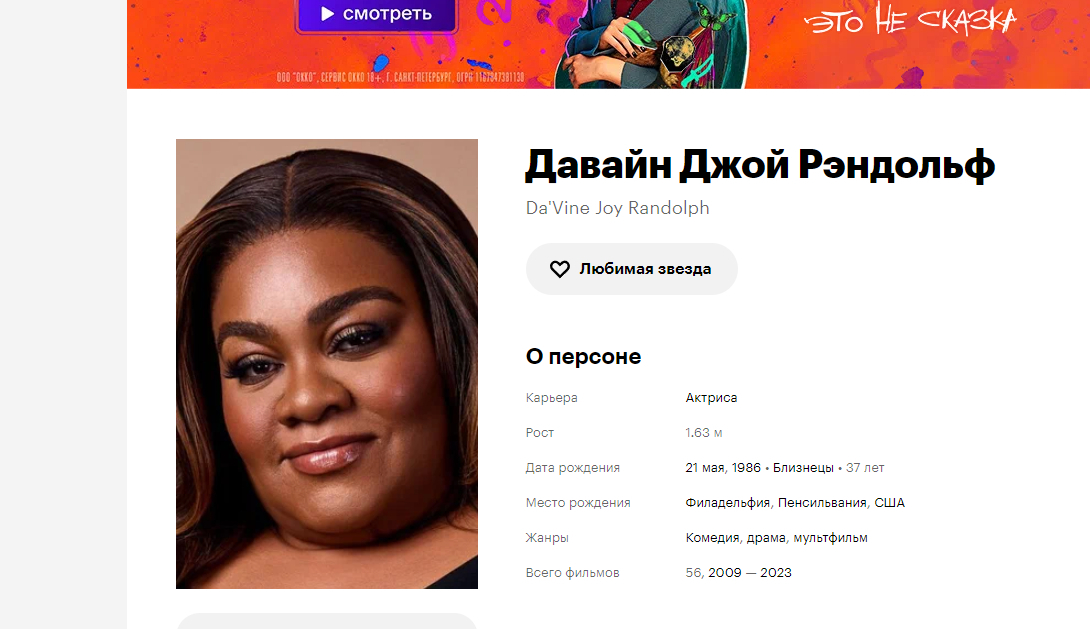Click the birth year 1986 link
Viewport: 1090px width, 629px height.
coord(746,468)
